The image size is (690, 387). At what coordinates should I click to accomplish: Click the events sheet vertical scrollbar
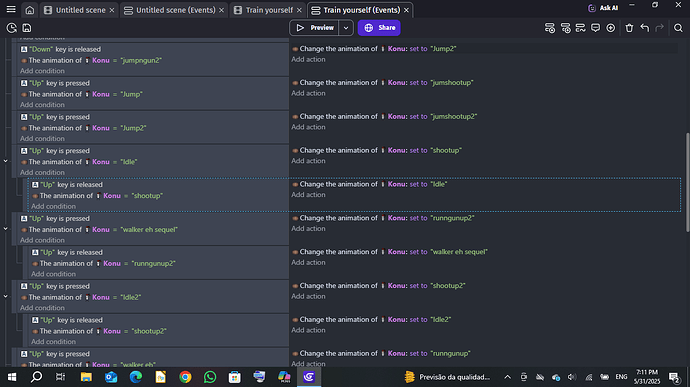687,182
